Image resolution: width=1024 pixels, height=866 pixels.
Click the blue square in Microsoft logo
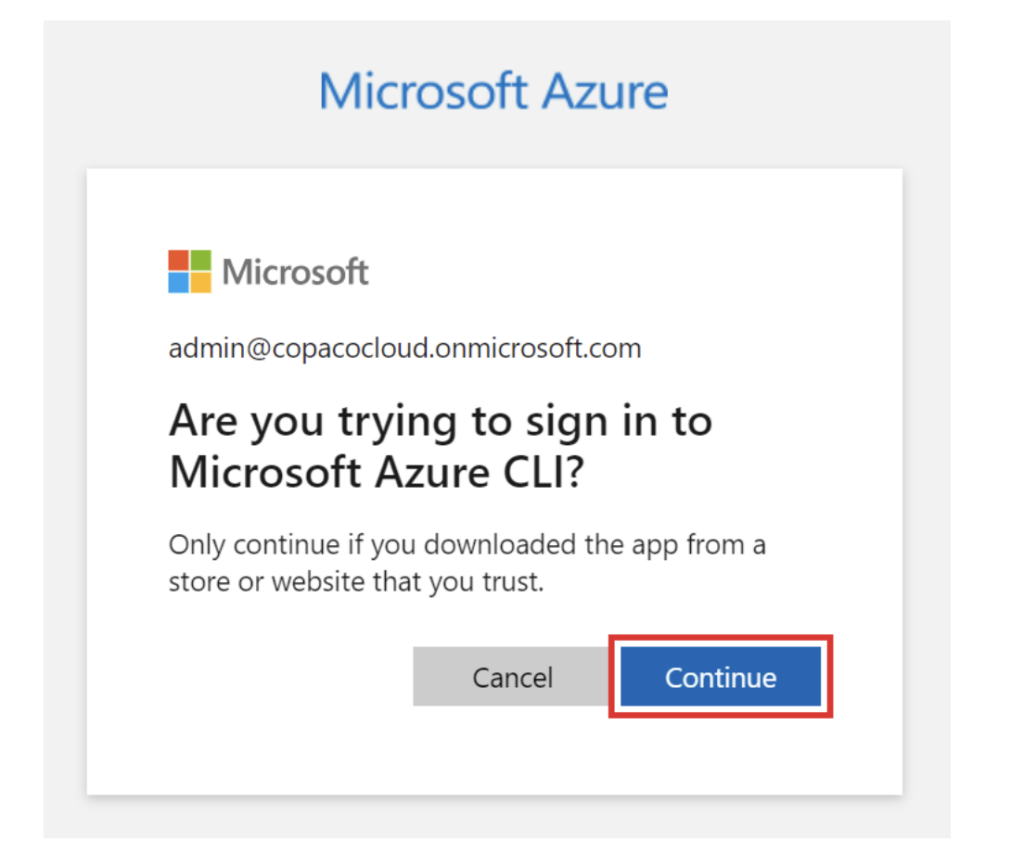click(x=179, y=282)
